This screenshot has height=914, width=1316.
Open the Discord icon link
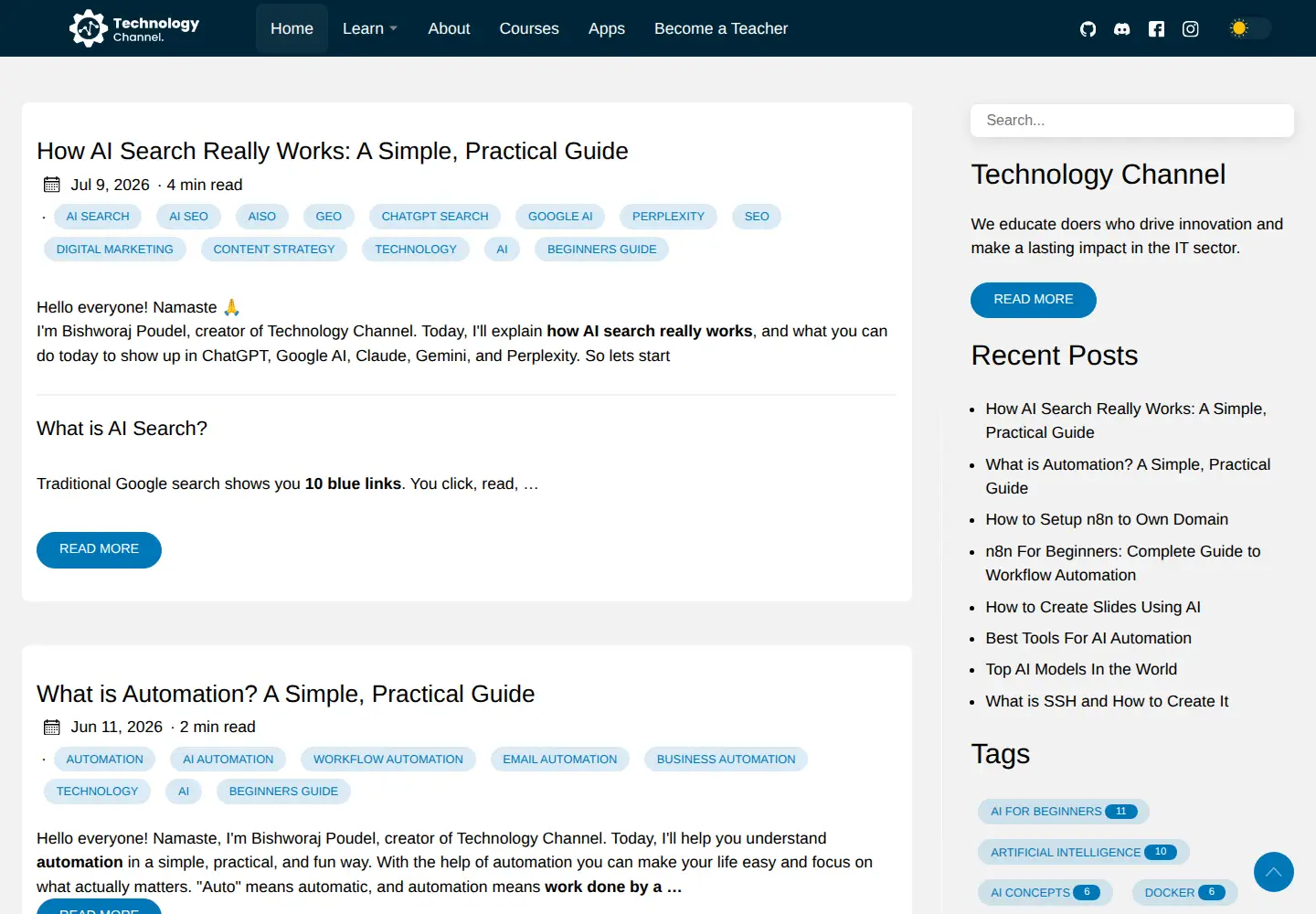[1122, 29]
